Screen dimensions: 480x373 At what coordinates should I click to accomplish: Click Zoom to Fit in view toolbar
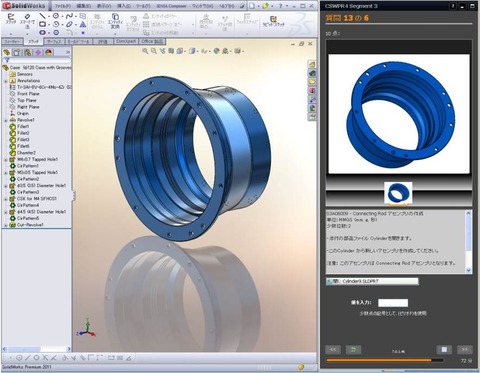(x=145, y=51)
